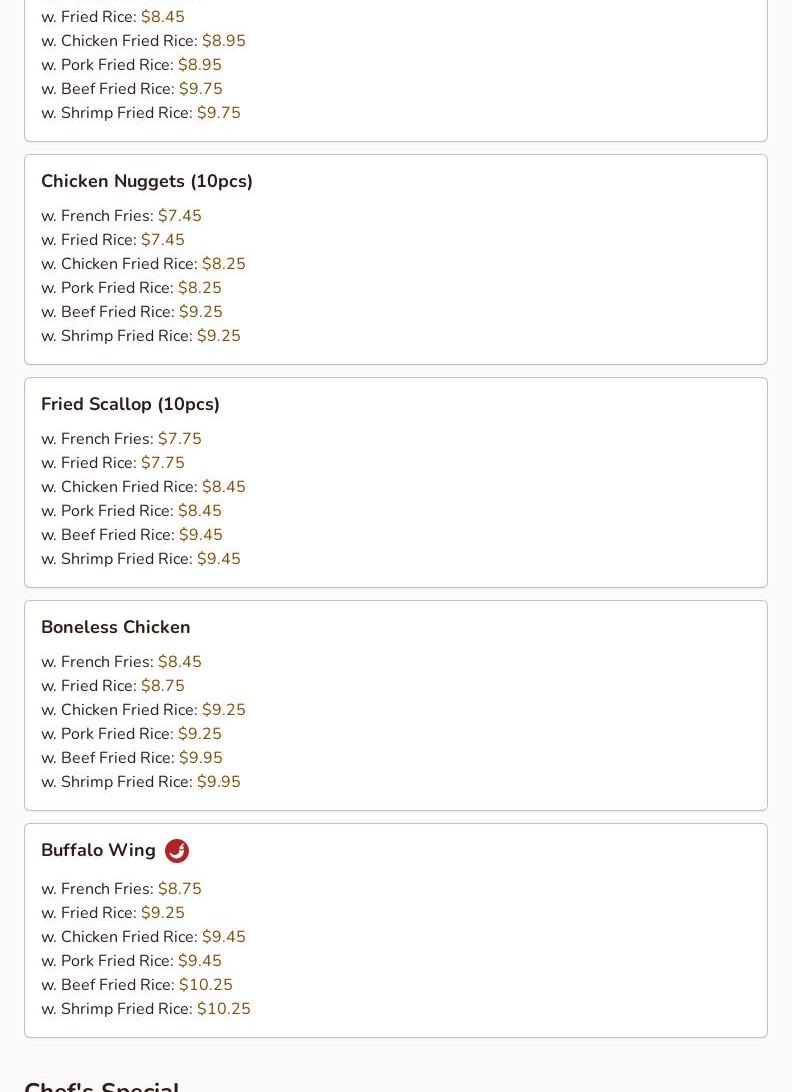
Task: Select Fried Scallop w. French Fries $7.75
Action: (x=121, y=439)
